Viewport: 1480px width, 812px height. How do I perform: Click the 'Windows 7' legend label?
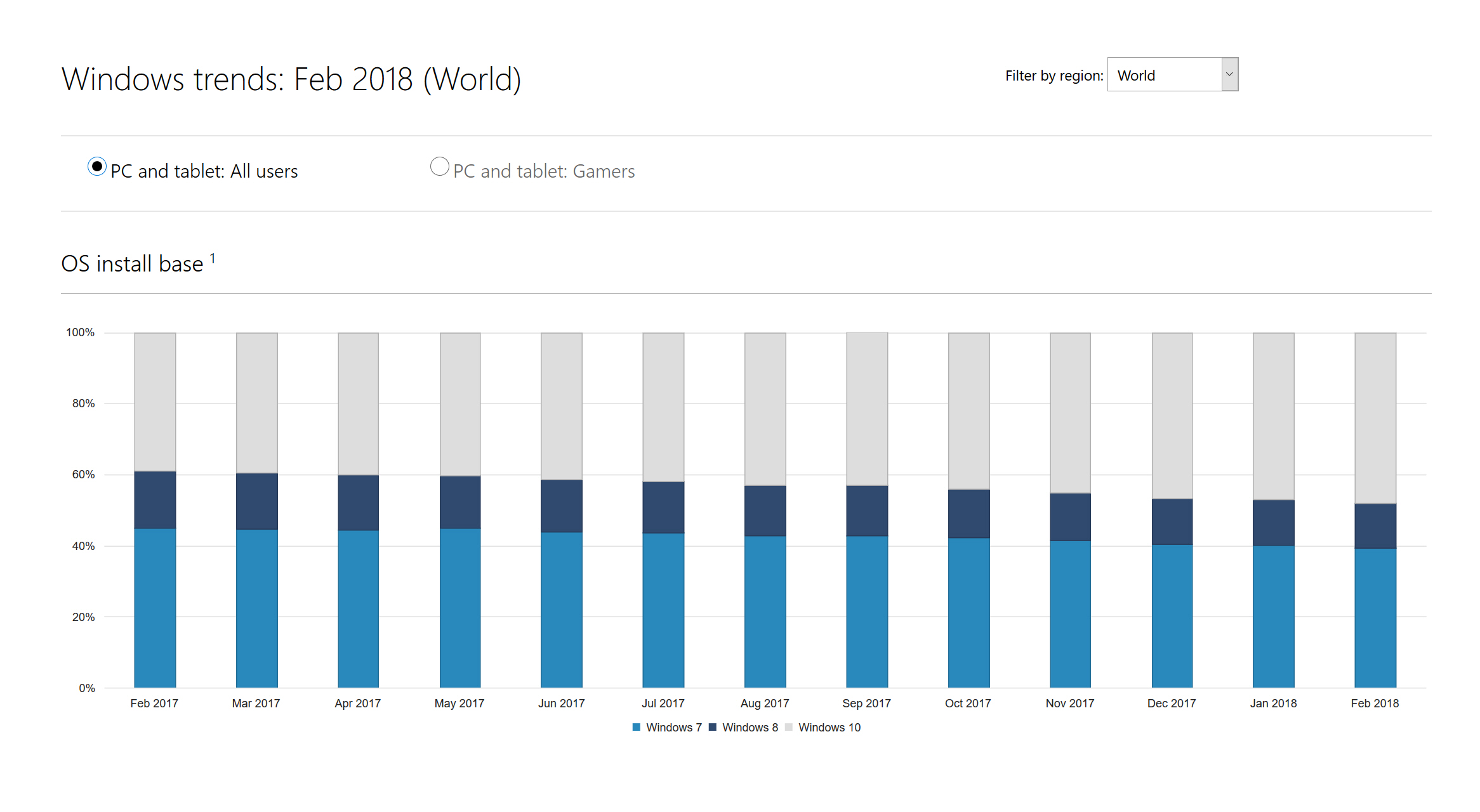tap(674, 728)
